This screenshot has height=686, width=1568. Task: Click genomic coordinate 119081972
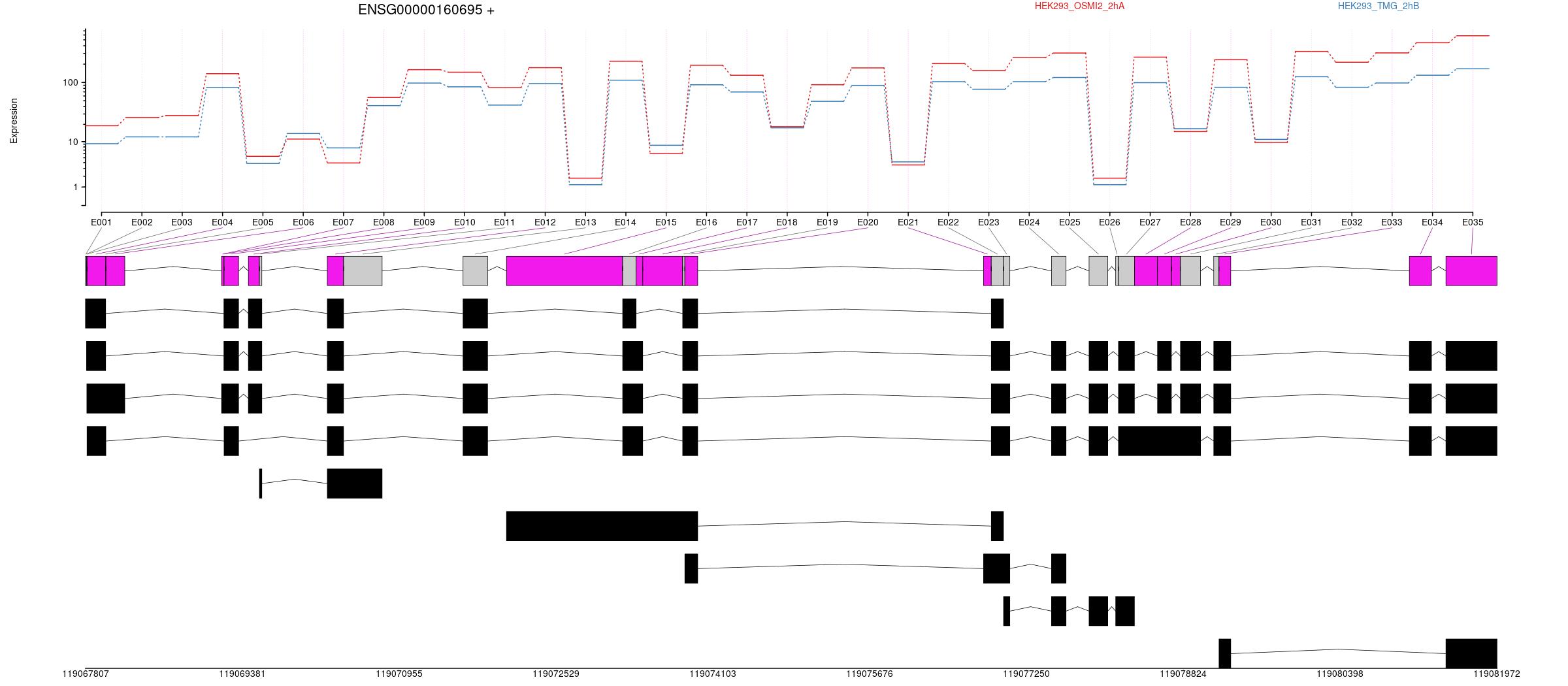1497,674
